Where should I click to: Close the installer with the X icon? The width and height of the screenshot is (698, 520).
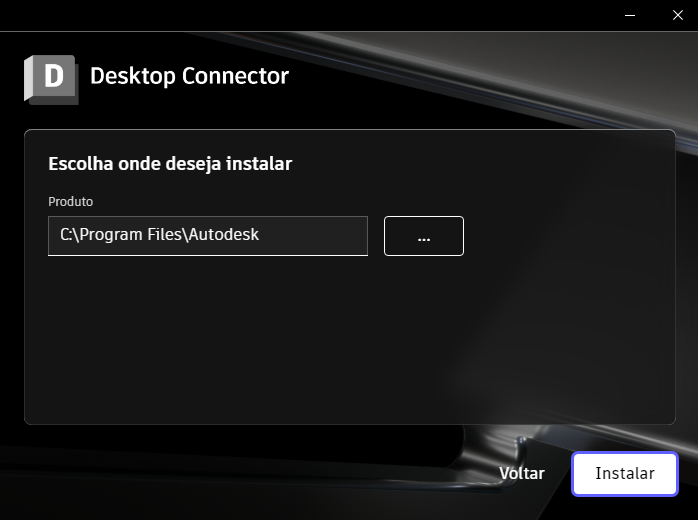coord(678,15)
